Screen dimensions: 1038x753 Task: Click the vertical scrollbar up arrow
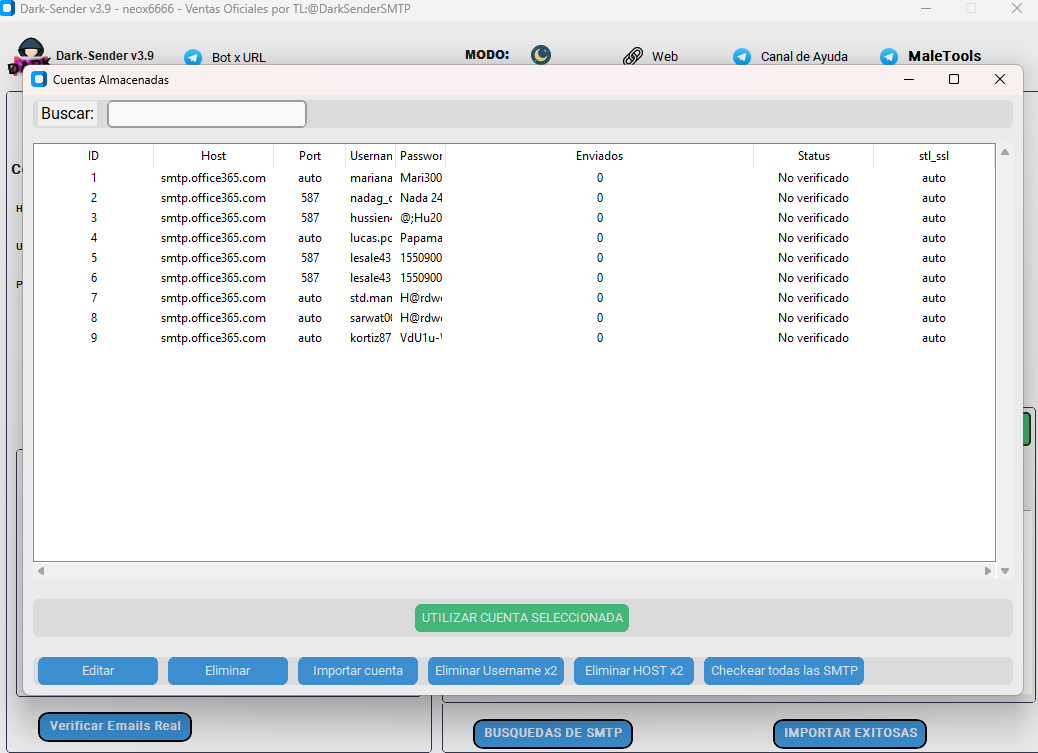[1005, 152]
